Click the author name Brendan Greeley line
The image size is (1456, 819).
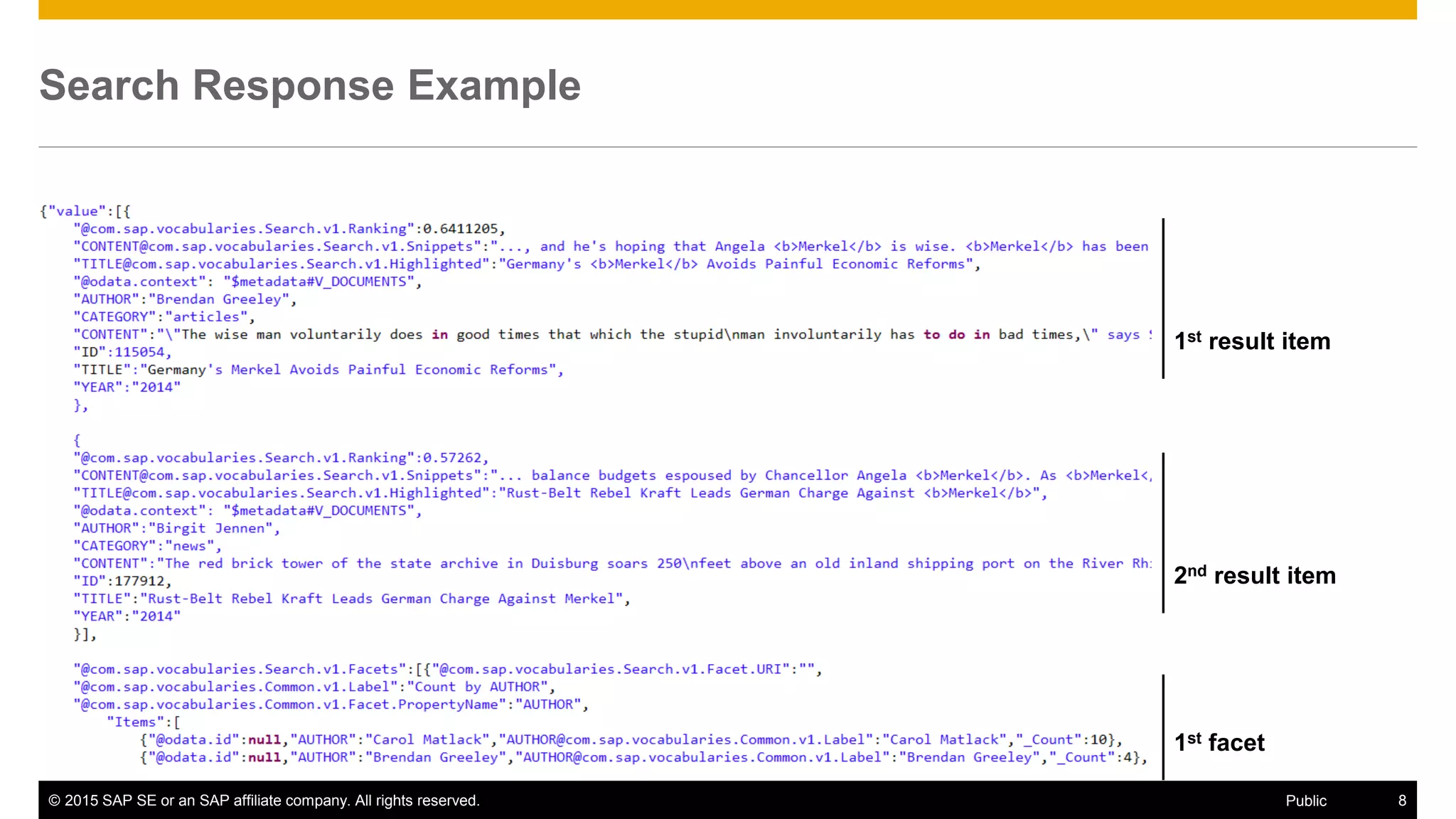(223, 299)
